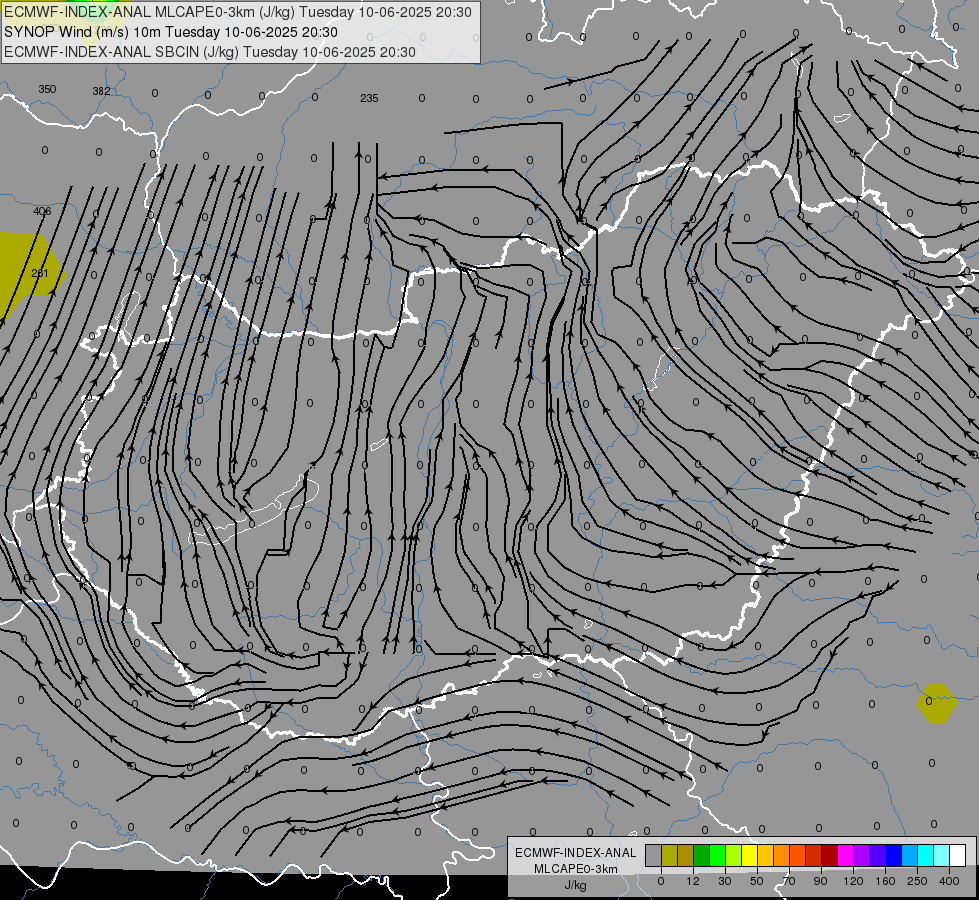
Task: Click the dark green legend swatch
Action: point(702,855)
